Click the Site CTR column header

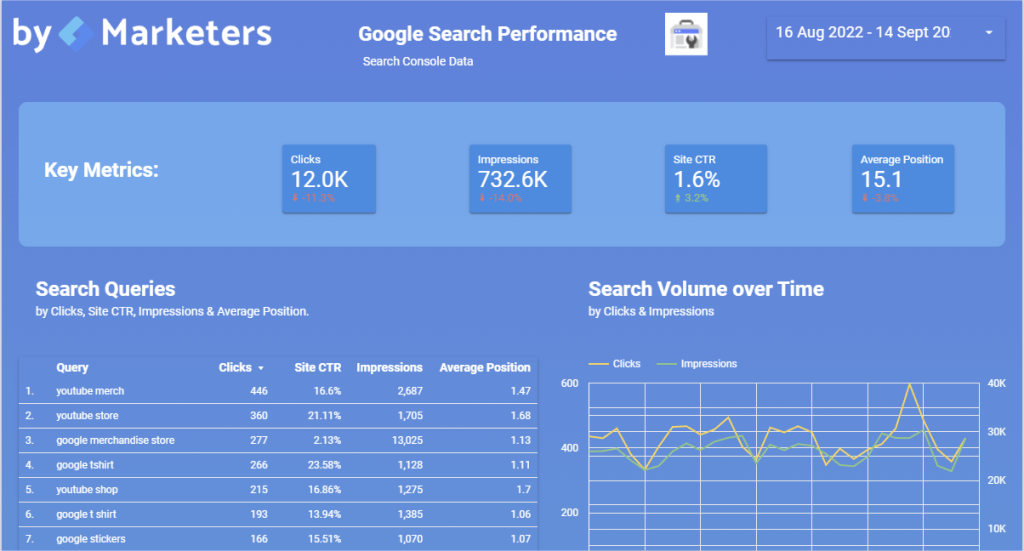317,368
